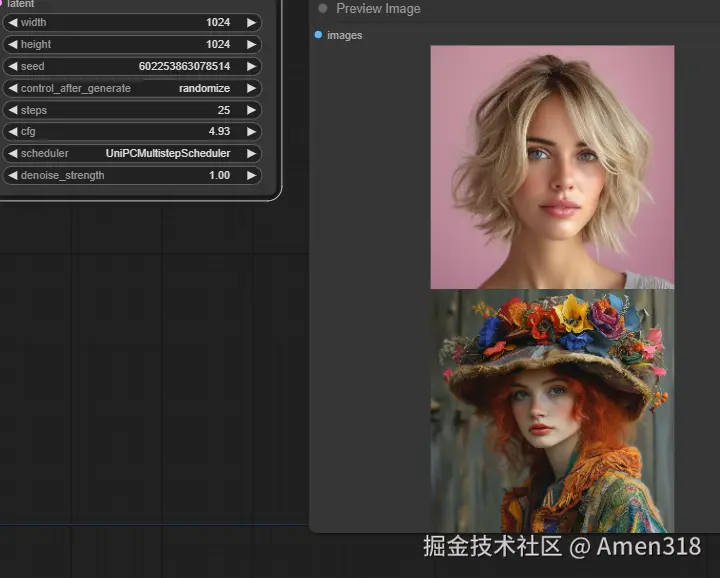Click the left arrow on width field
The width and height of the screenshot is (720, 578).
(x=12, y=22)
